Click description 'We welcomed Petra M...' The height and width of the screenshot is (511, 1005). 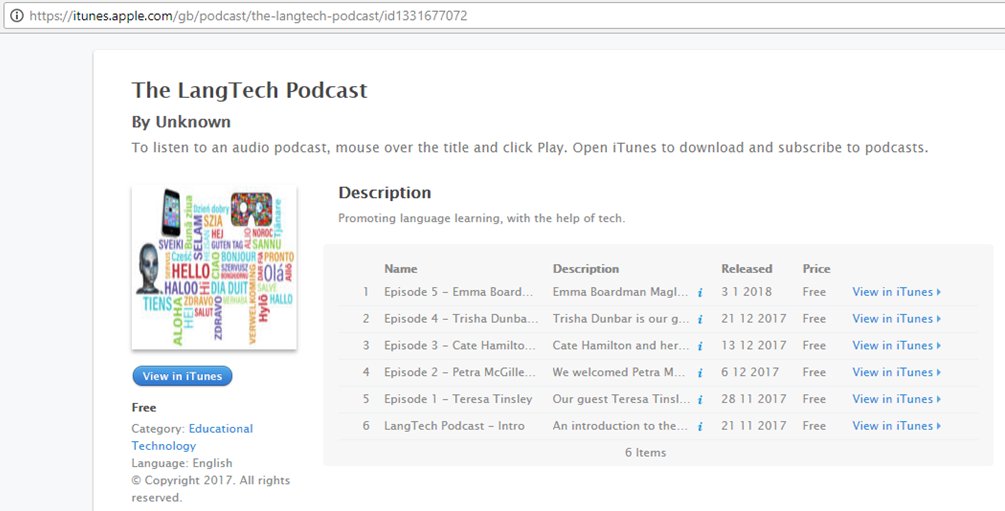tap(619, 373)
